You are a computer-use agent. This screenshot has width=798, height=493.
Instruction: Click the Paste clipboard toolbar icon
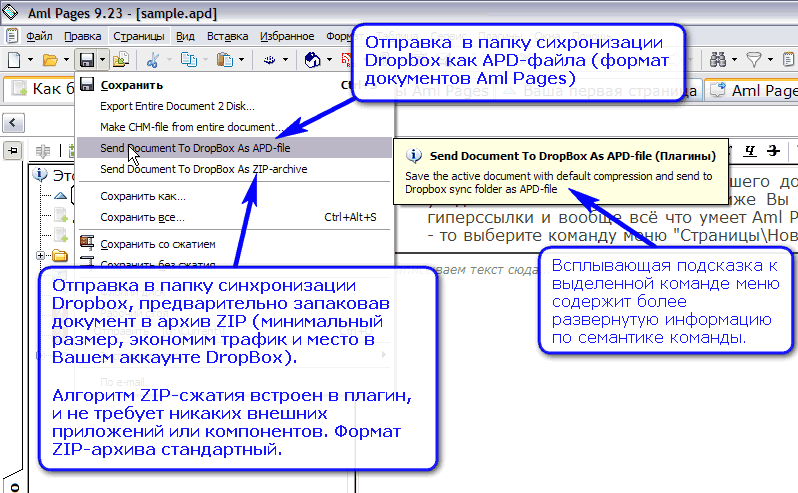point(224,60)
